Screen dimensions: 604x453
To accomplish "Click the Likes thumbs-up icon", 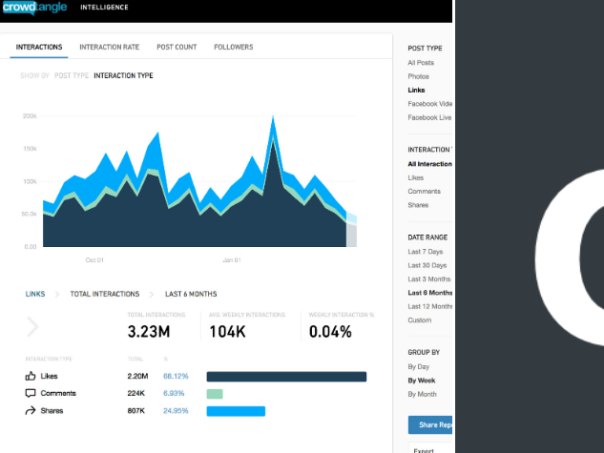I will pos(30,377).
